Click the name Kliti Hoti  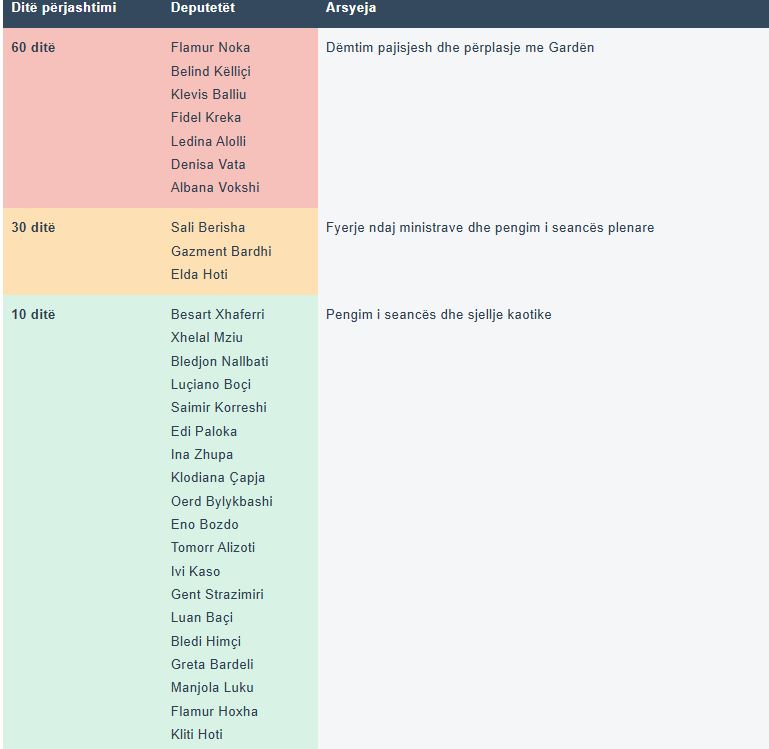(196, 734)
